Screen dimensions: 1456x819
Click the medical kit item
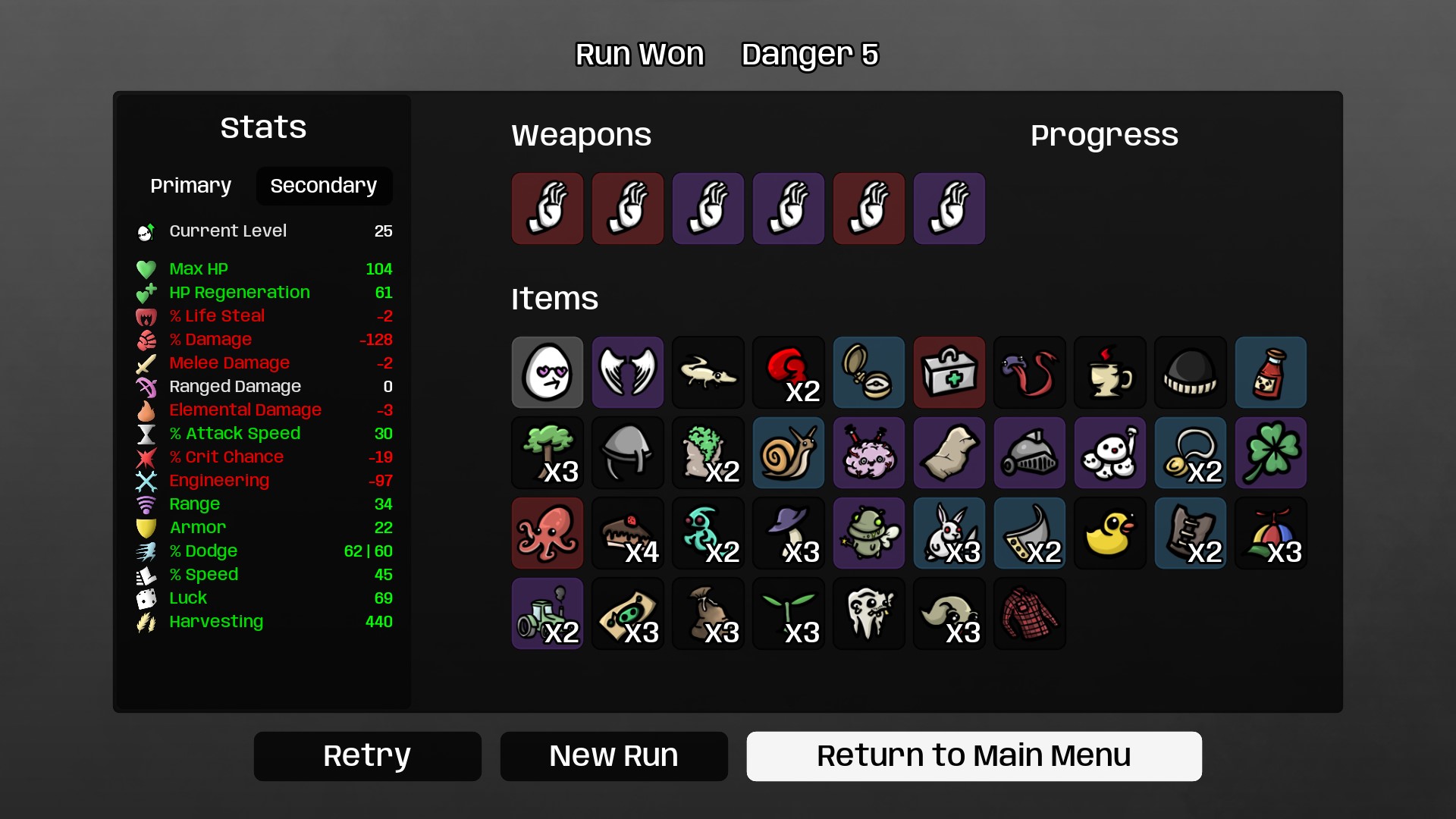pyautogui.click(x=949, y=372)
